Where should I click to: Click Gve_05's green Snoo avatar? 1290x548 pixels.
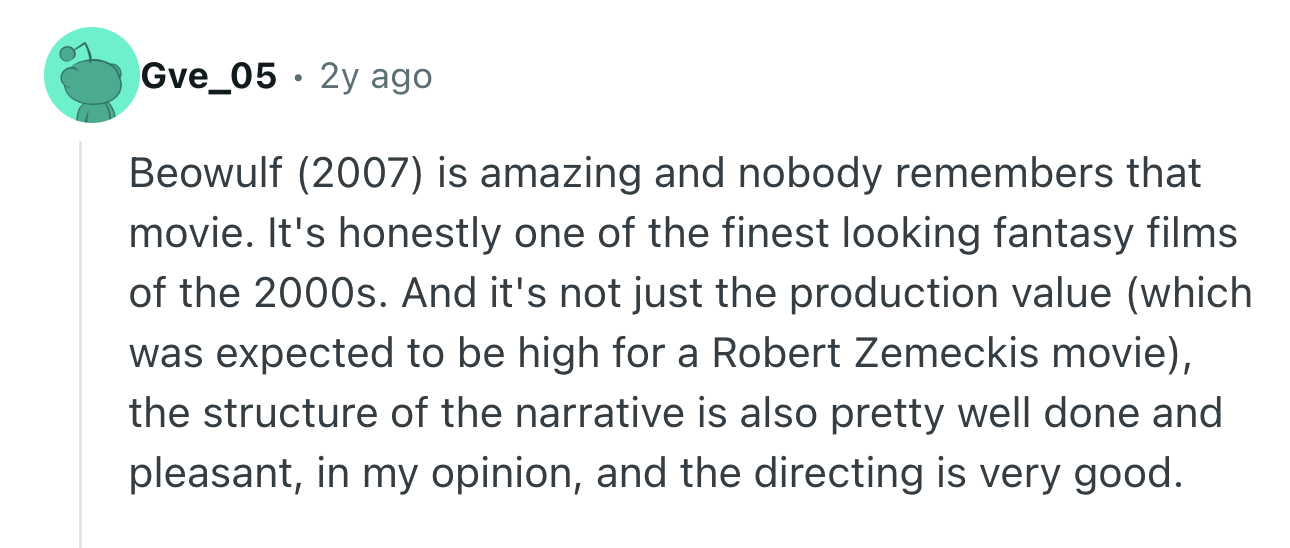(x=90, y=76)
